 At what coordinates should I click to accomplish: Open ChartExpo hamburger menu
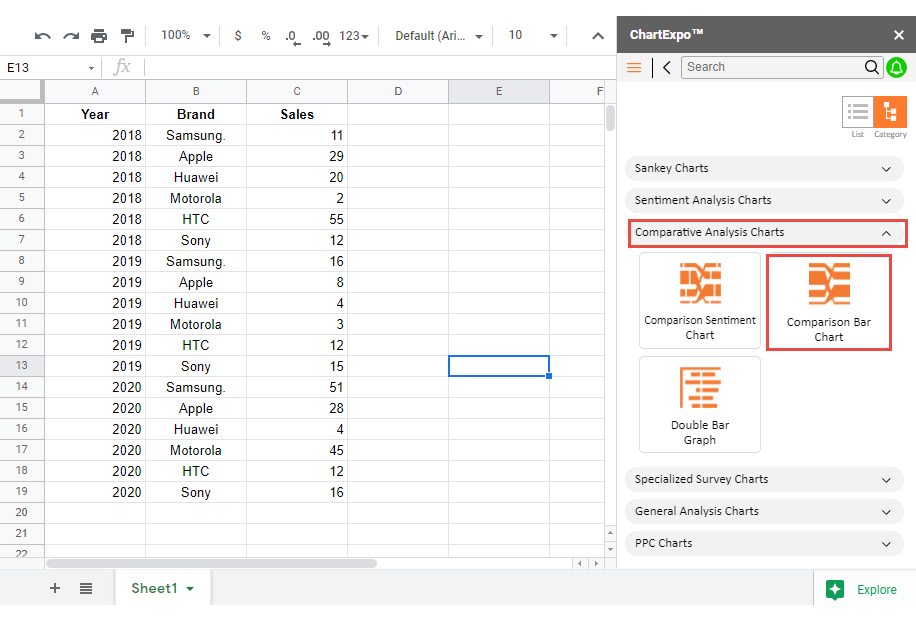[634, 67]
